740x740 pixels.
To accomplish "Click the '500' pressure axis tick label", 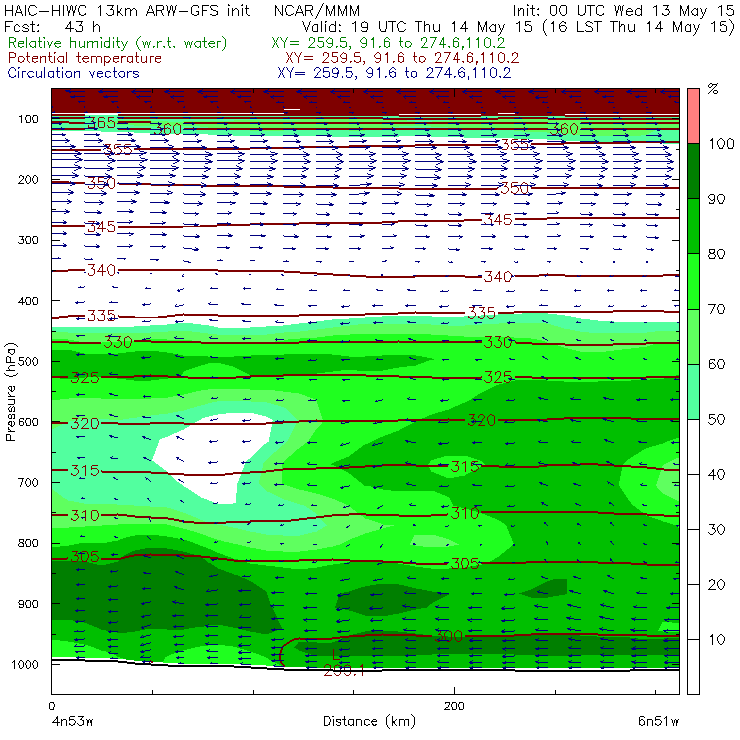I will (x=28, y=362).
